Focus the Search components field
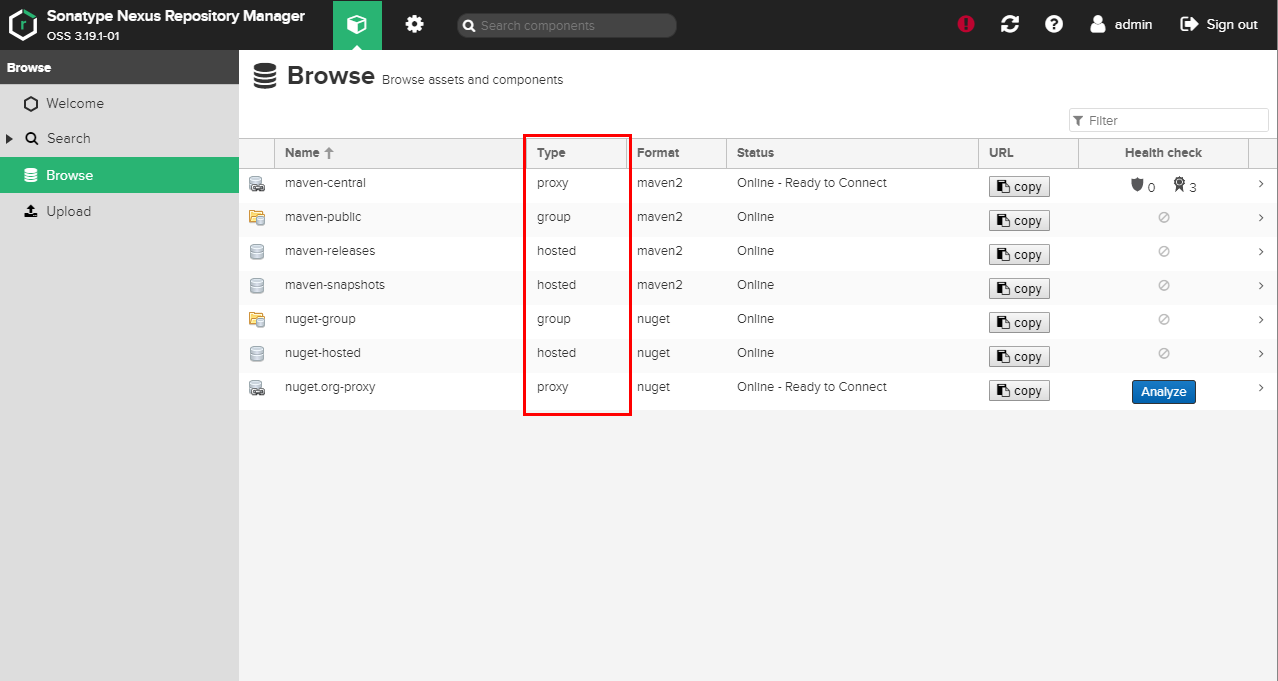This screenshot has width=1278, height=681. click(x=567, y=25)
